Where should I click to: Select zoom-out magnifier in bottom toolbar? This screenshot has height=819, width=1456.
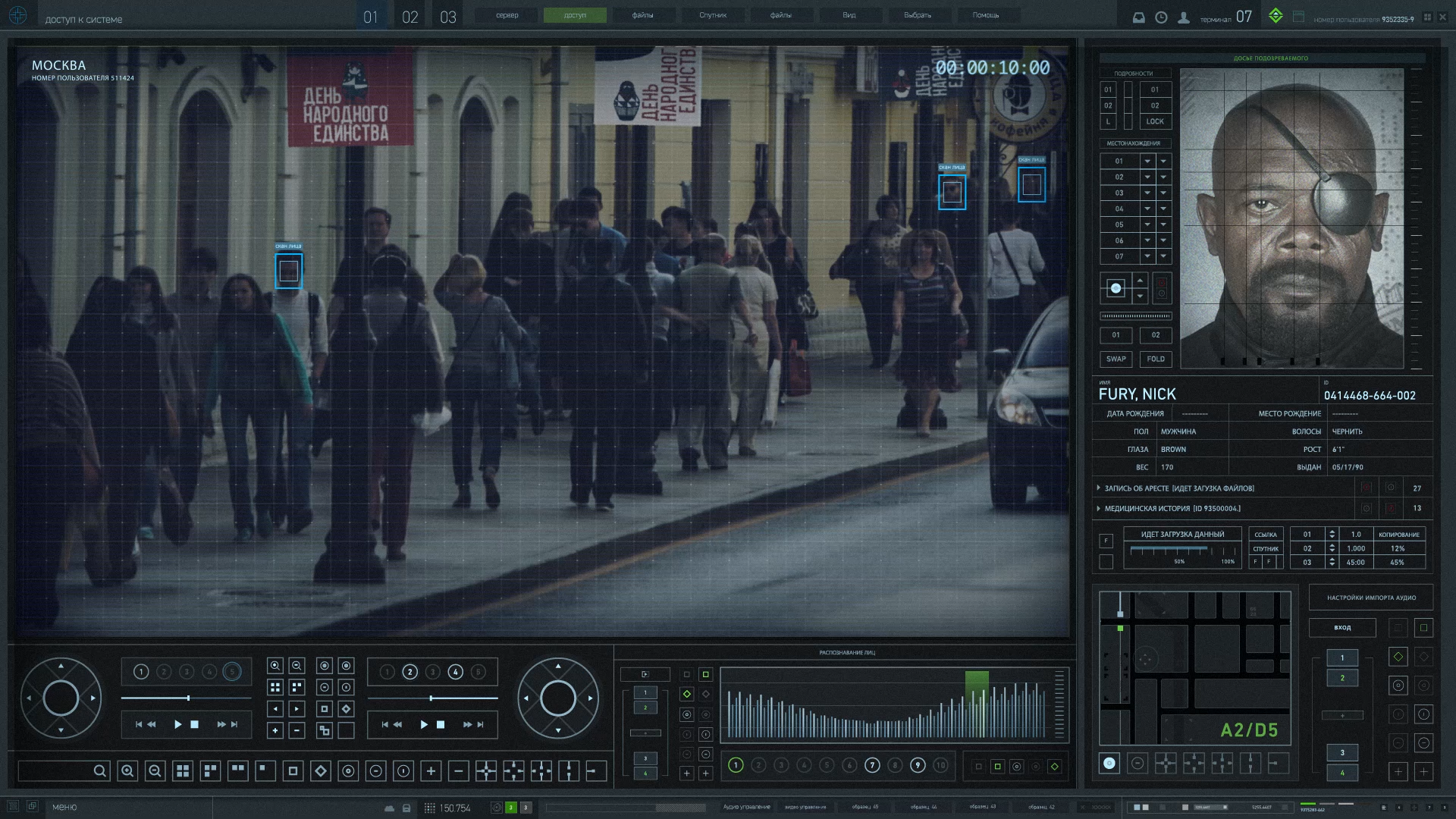(x=155, y=771)
